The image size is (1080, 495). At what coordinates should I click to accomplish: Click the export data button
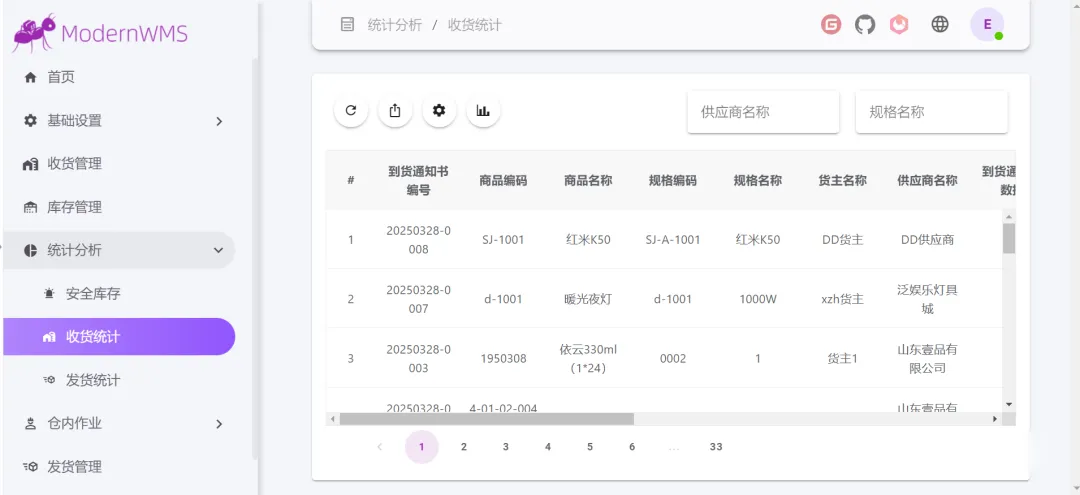point(395,110)
